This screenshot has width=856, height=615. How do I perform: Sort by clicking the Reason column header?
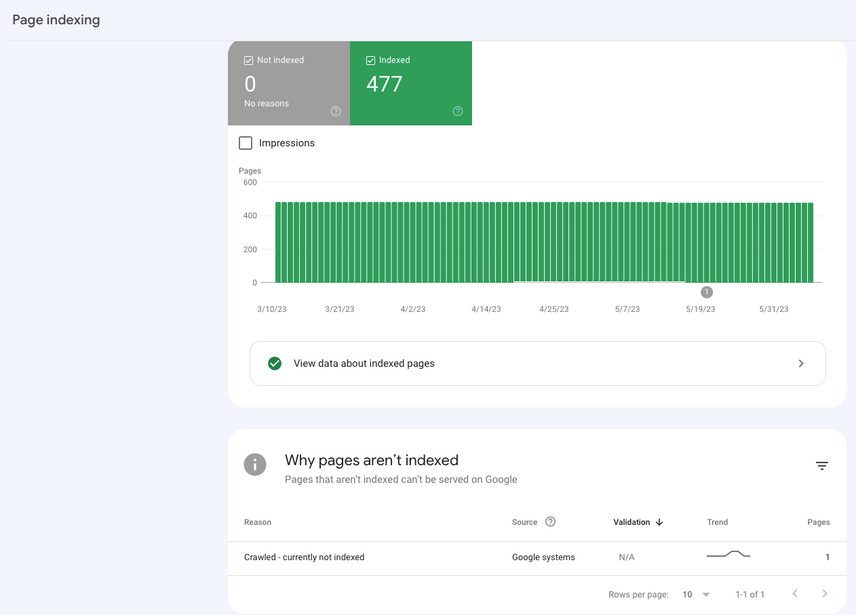257,521
